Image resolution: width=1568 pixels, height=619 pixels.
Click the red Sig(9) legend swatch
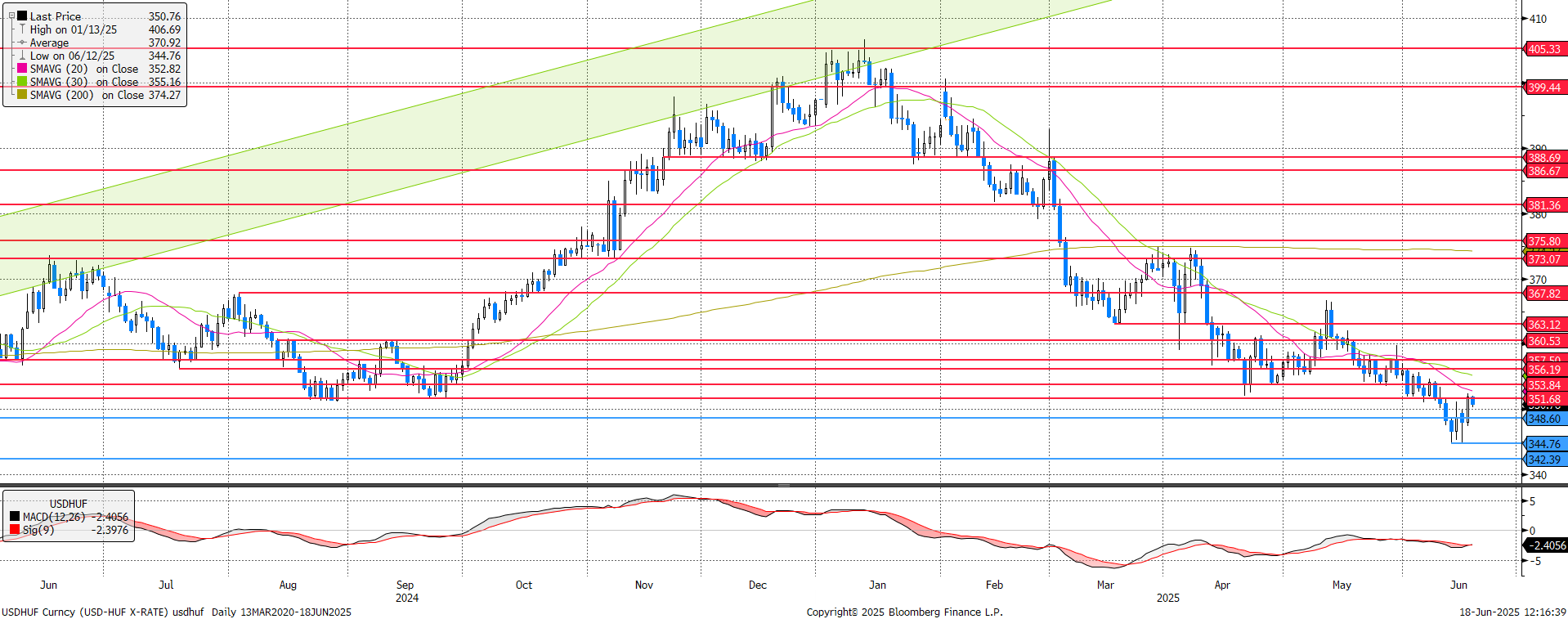click(x=15, y=530)
